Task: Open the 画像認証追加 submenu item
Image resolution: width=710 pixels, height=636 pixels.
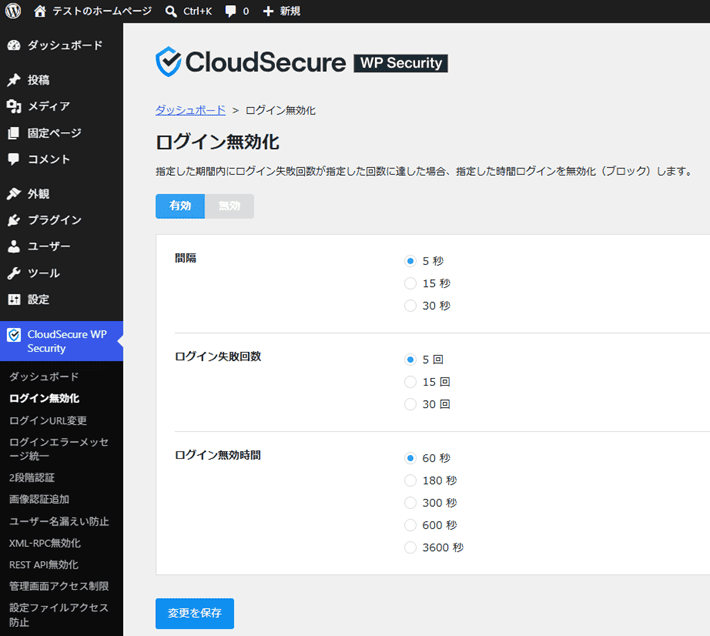Action: click(39, 499)
